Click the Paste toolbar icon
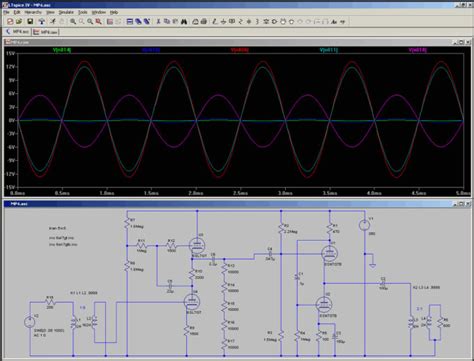474x361 pixels. 175,22
